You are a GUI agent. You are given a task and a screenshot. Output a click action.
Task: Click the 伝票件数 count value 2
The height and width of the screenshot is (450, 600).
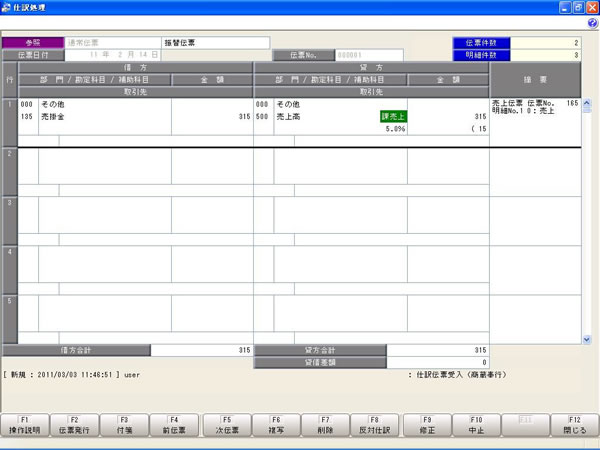546,43
